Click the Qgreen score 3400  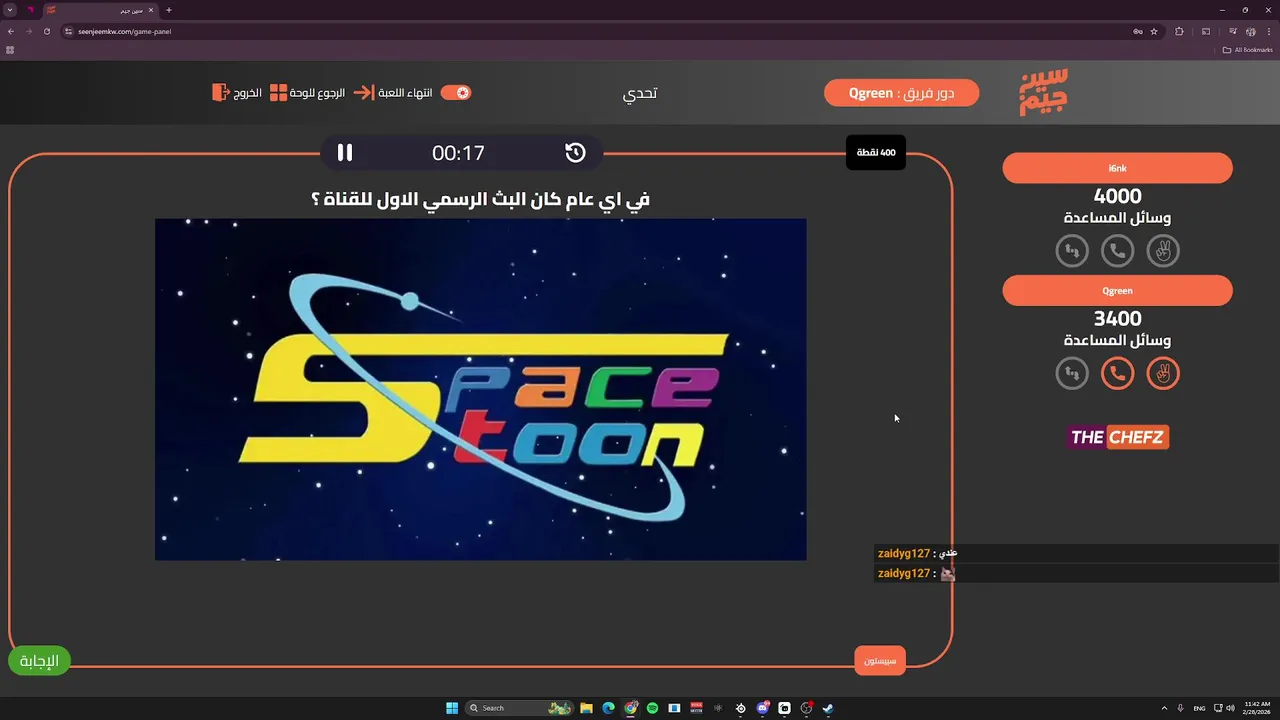[x=1118, y=319]
